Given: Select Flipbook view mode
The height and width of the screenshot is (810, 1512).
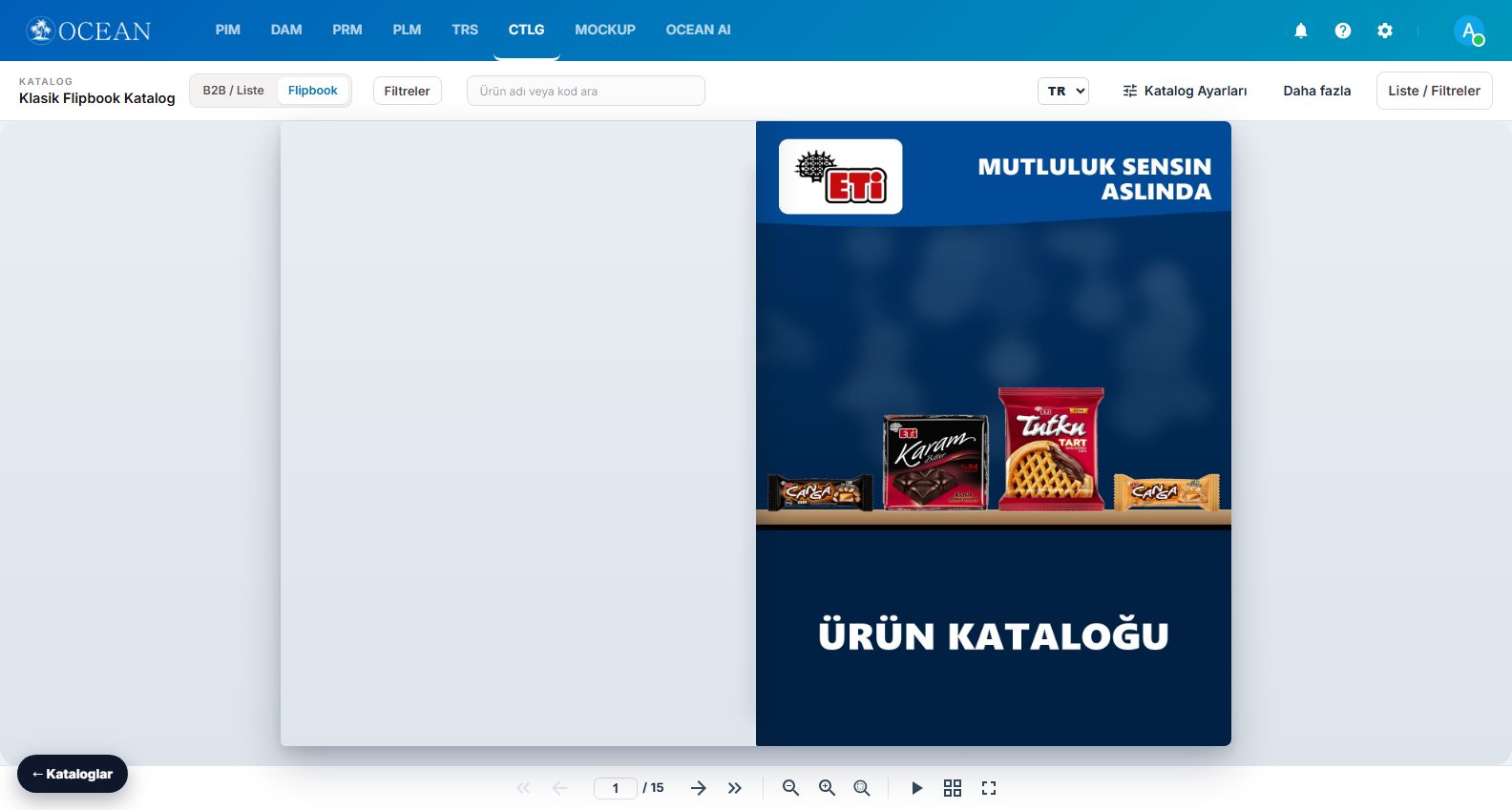Looking at the screenshot, I should 313,91.
